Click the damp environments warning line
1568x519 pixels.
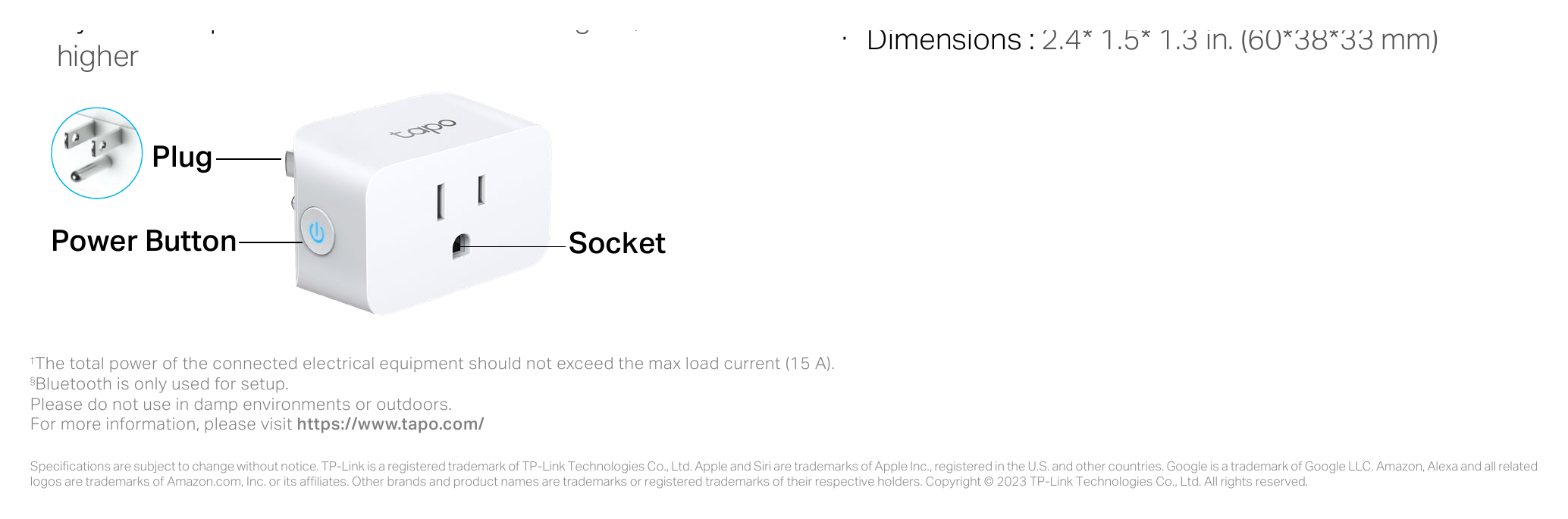point(241,405)
